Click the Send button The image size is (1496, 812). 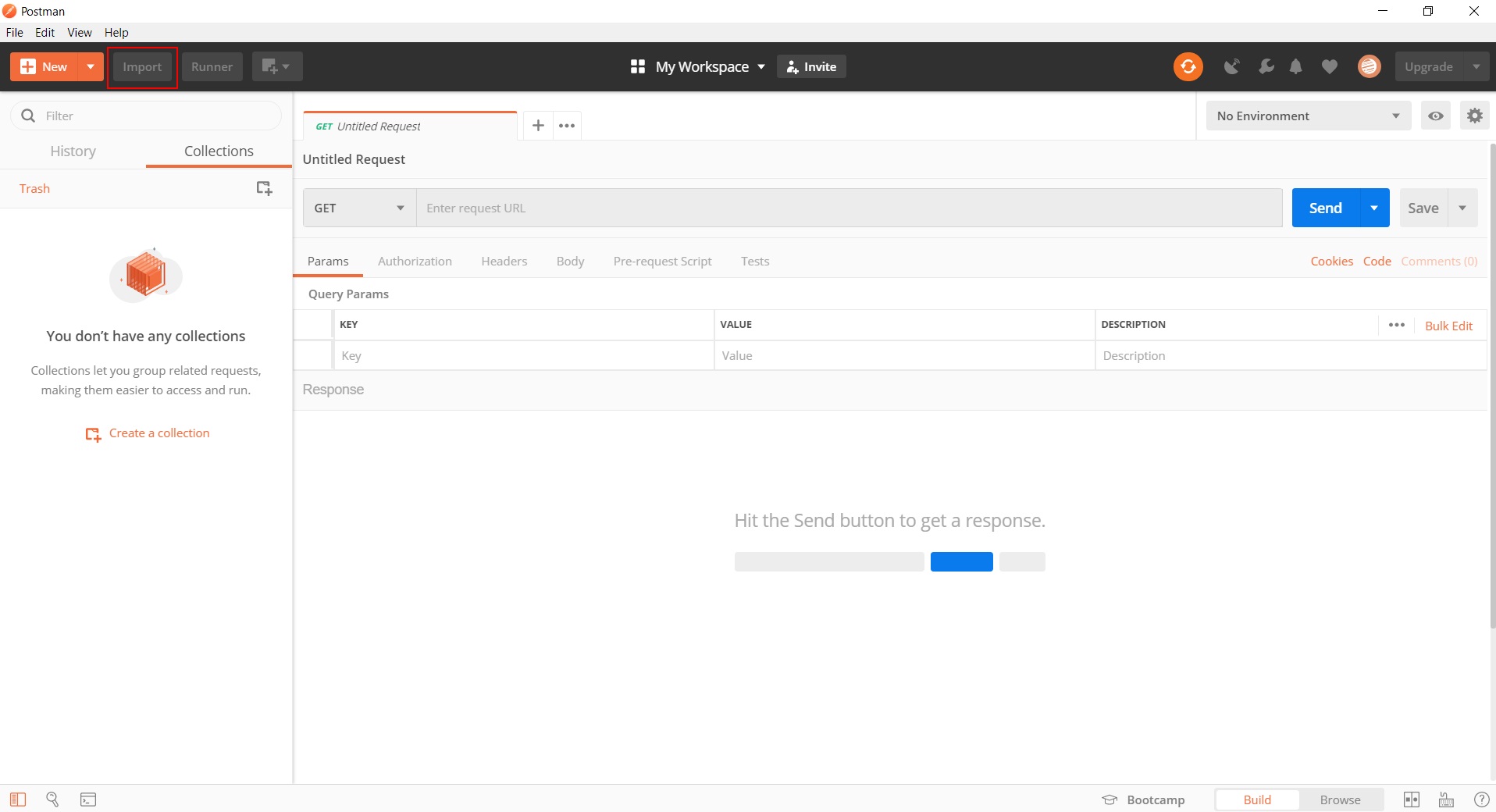click(x=1326, y=208)
